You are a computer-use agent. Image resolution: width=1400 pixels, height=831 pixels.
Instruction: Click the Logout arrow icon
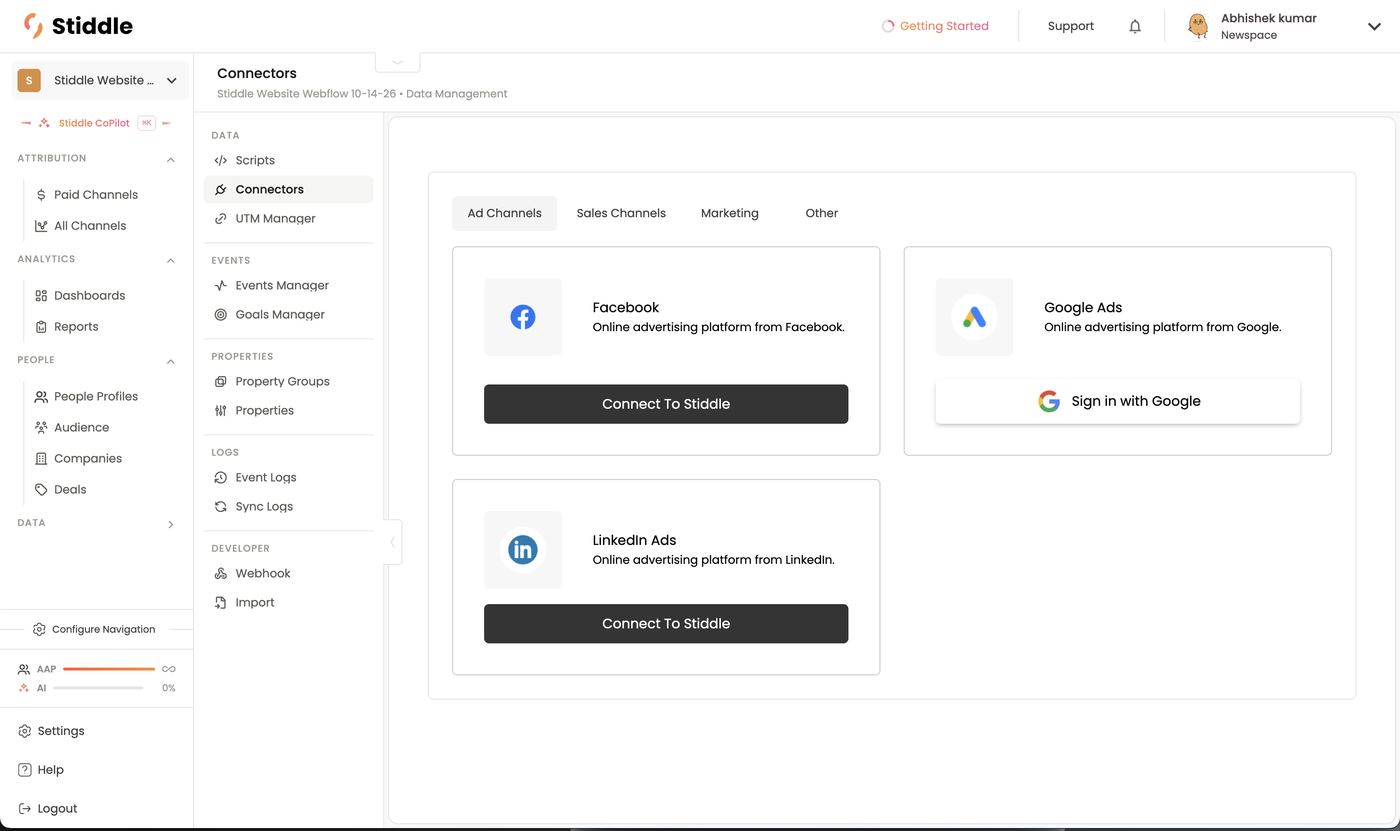[x=25, y=809]
